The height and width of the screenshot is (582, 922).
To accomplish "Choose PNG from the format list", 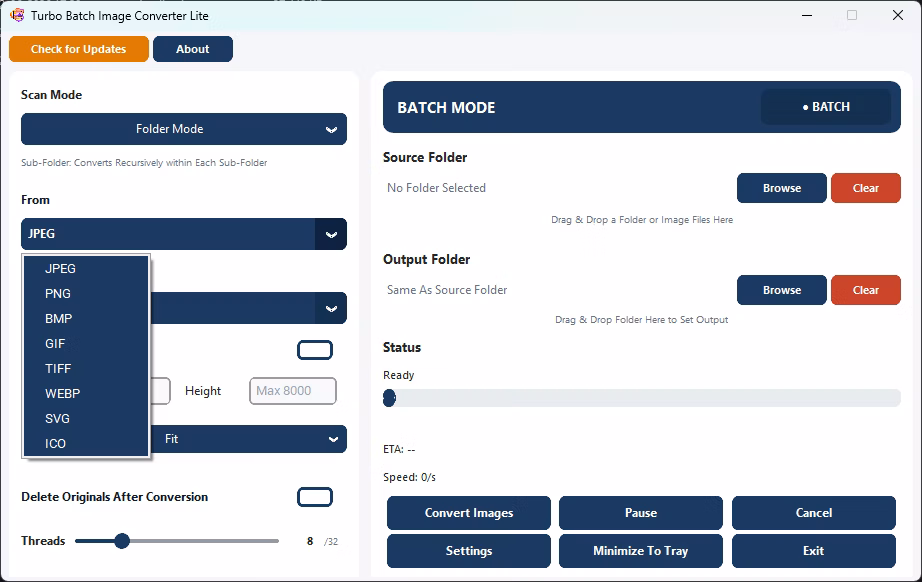I will [86, 294].
